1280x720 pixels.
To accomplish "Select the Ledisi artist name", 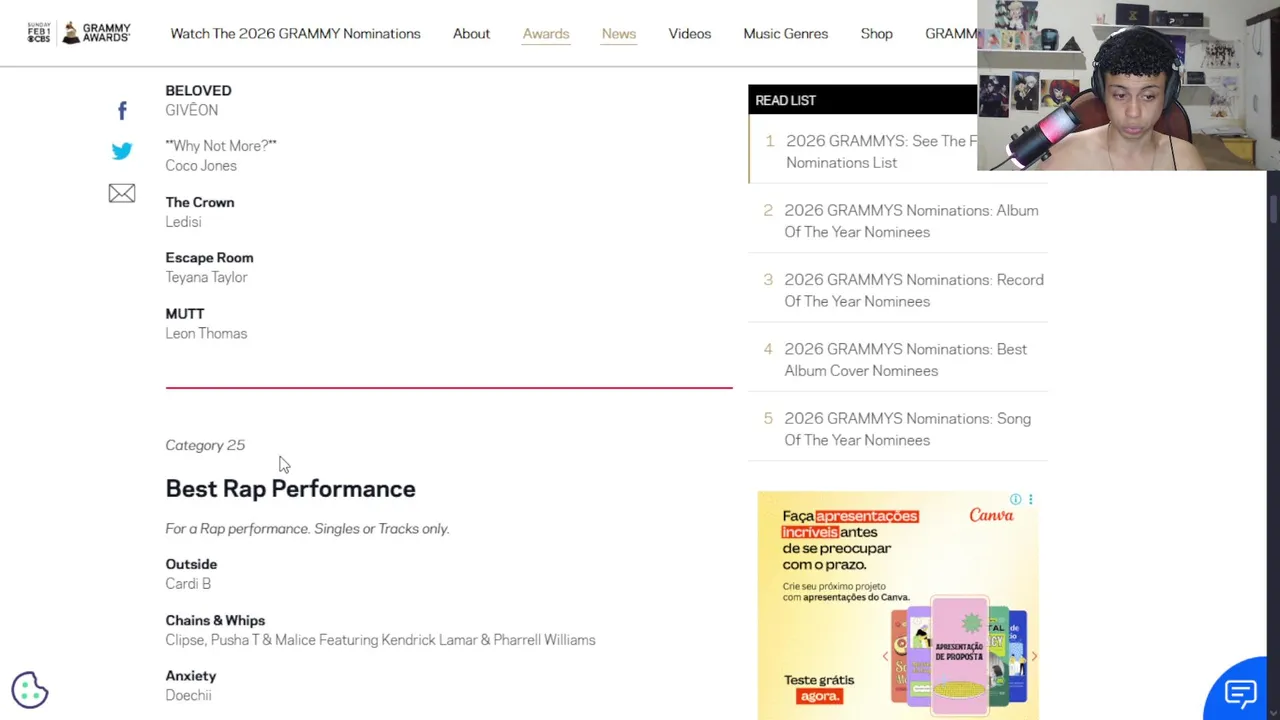I will point(183,222).
